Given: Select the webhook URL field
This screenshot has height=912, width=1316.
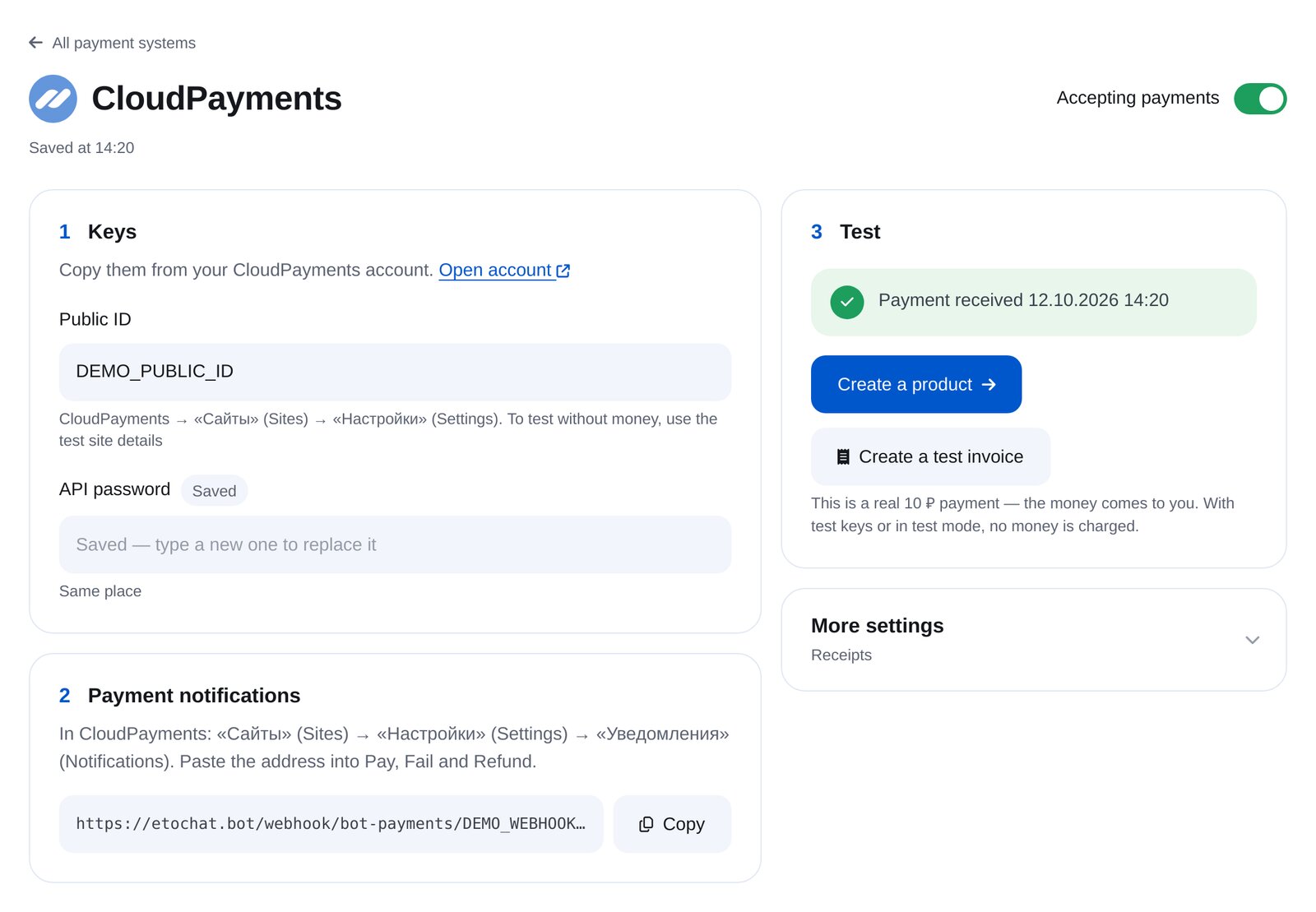Looking at the screenshot, I should point(331,824).
